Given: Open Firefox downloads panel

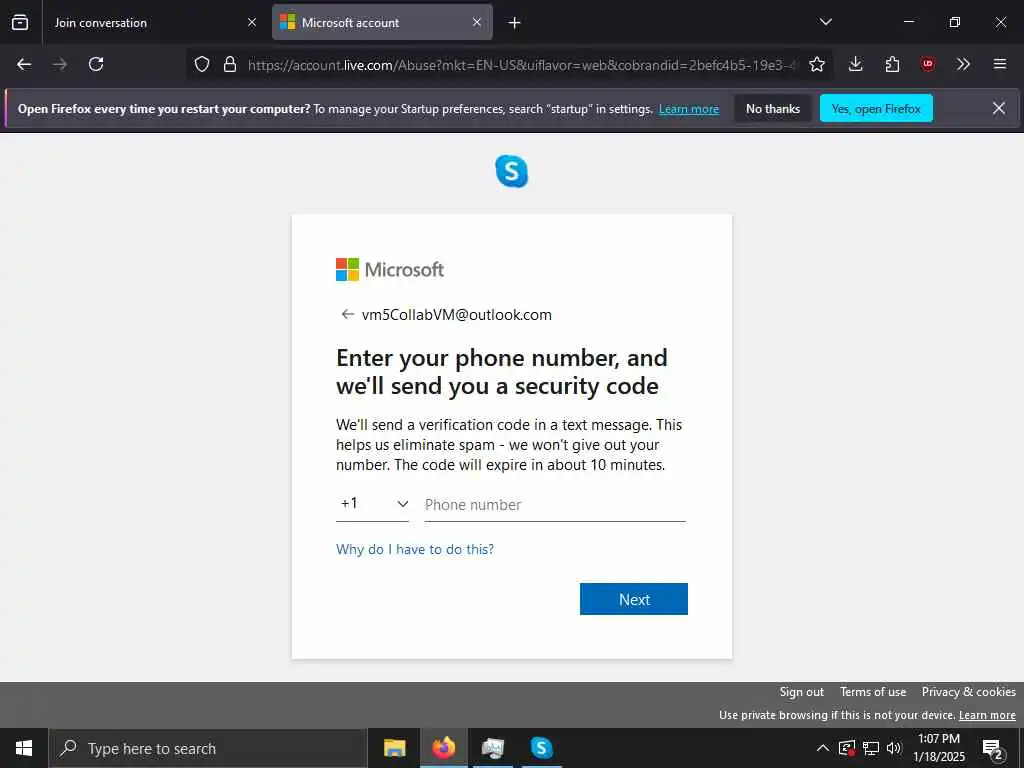Looking at the screenshot, I should pyautogui.click(x=856, y=64).
